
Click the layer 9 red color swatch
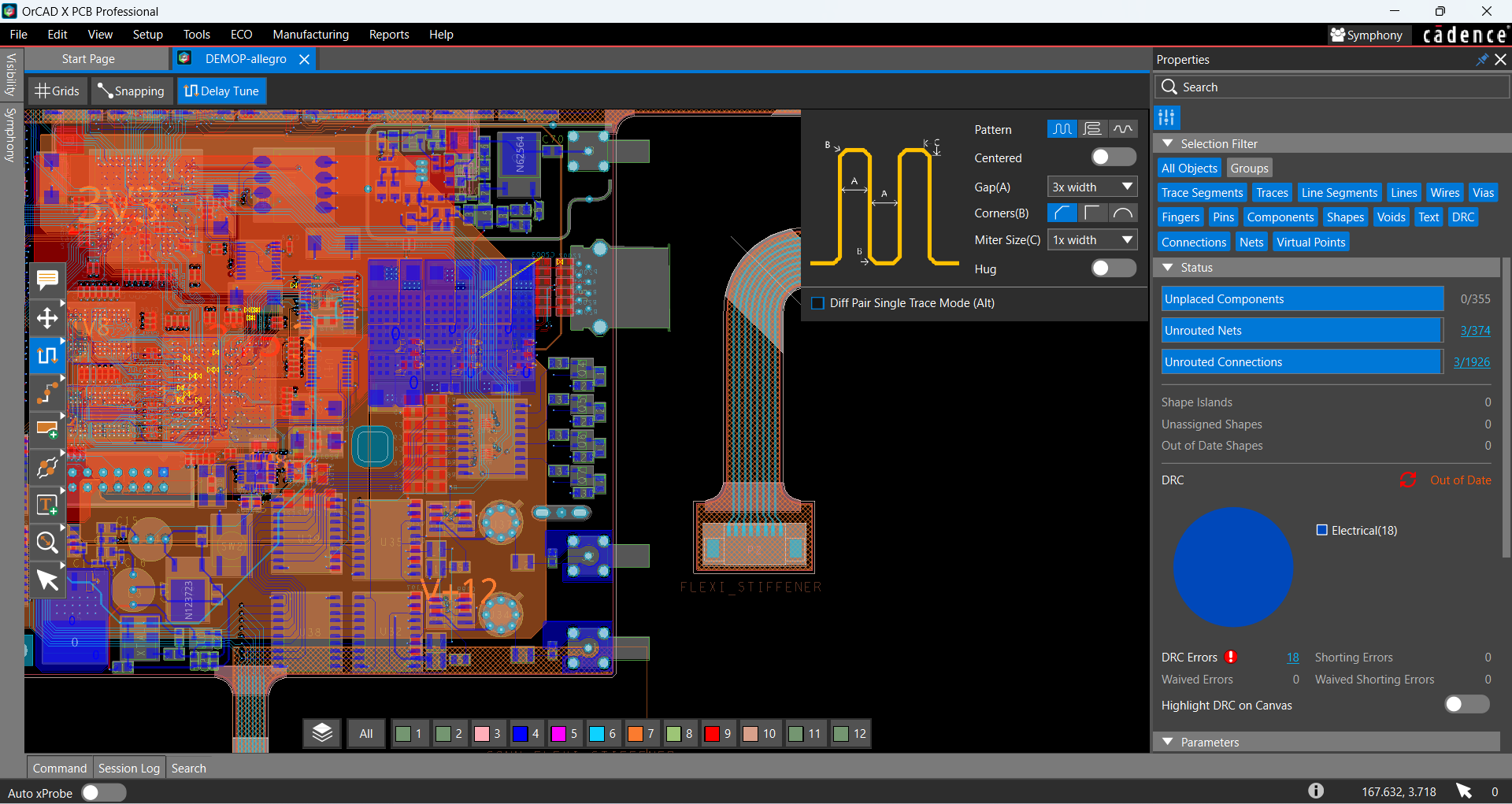click(x=712, y=734)
